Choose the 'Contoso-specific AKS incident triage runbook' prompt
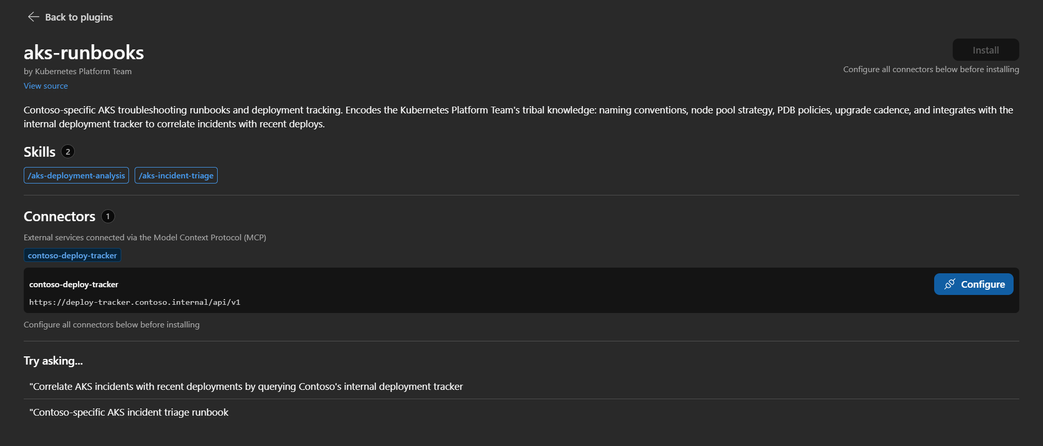 point(129,412)
